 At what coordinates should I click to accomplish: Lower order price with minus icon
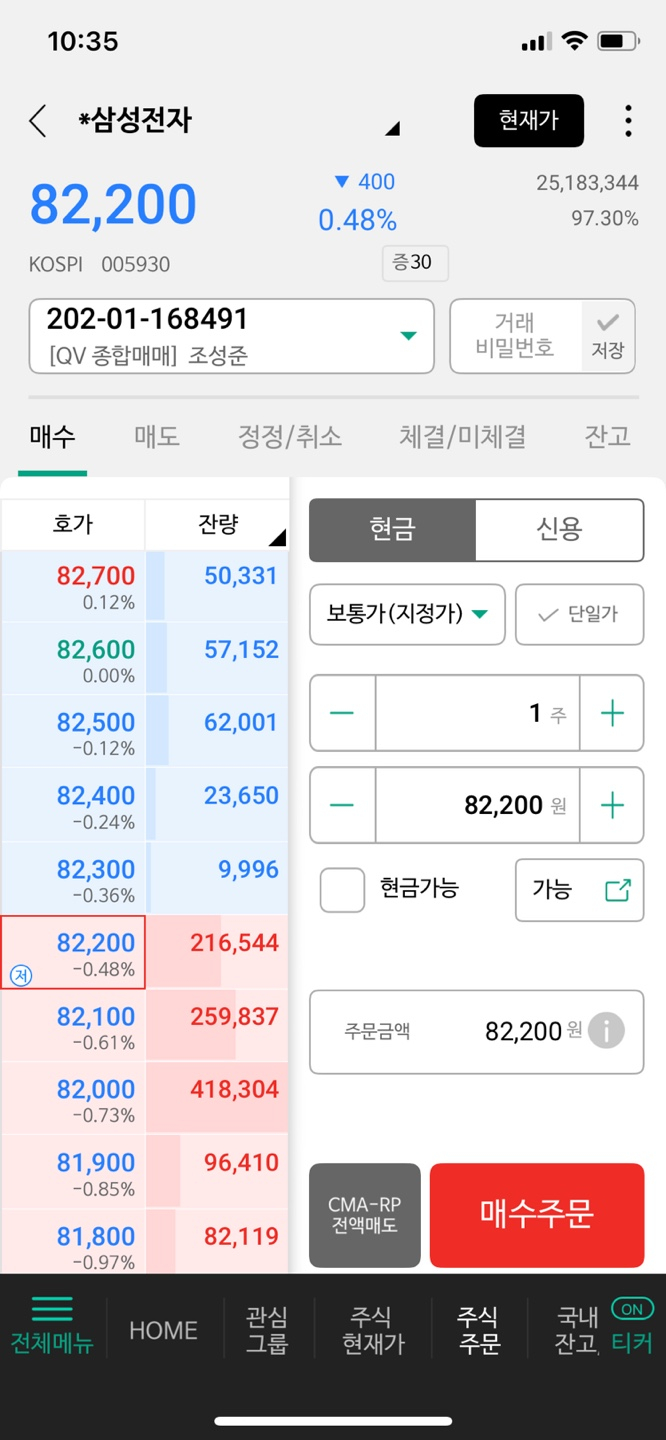pos(342,805)
